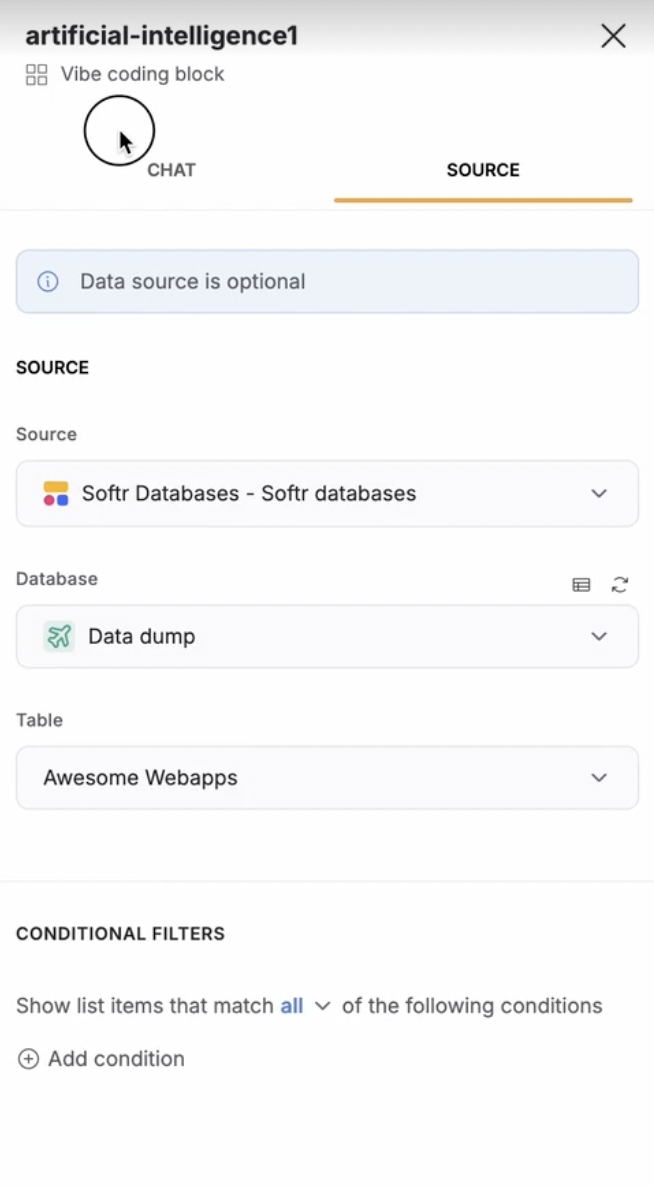Viewport: 654px width, 1186px height.
Task: Click the 'Data source is optional' banner
Action: [327, 282]
